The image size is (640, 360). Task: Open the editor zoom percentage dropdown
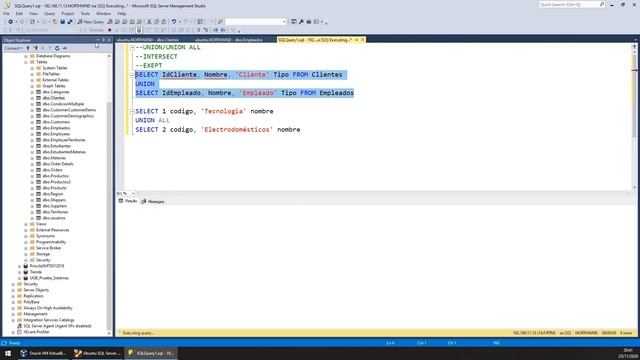pyautogui.click(x=133, y=193)
